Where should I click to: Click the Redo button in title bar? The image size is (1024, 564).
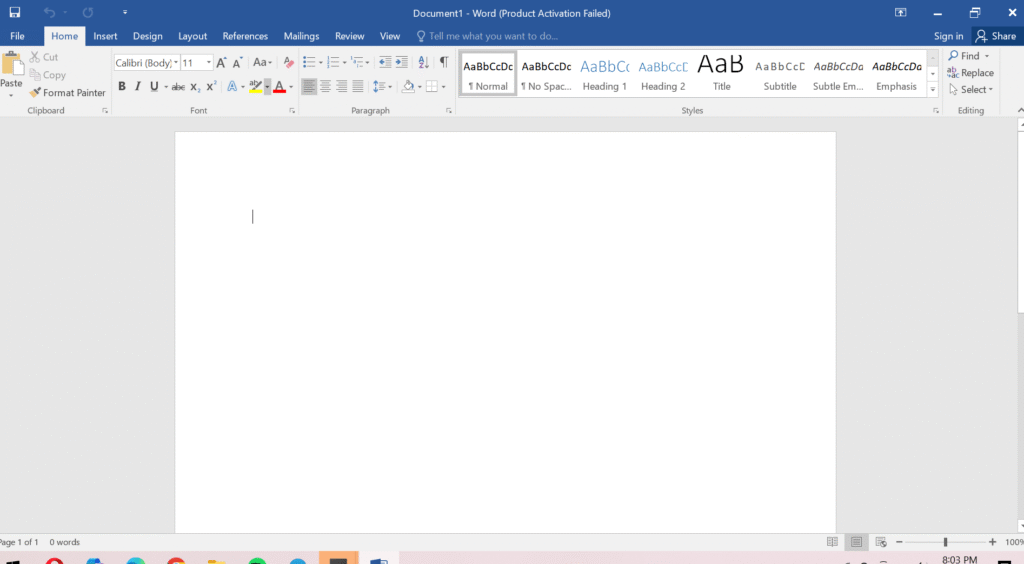pos(88,12)
